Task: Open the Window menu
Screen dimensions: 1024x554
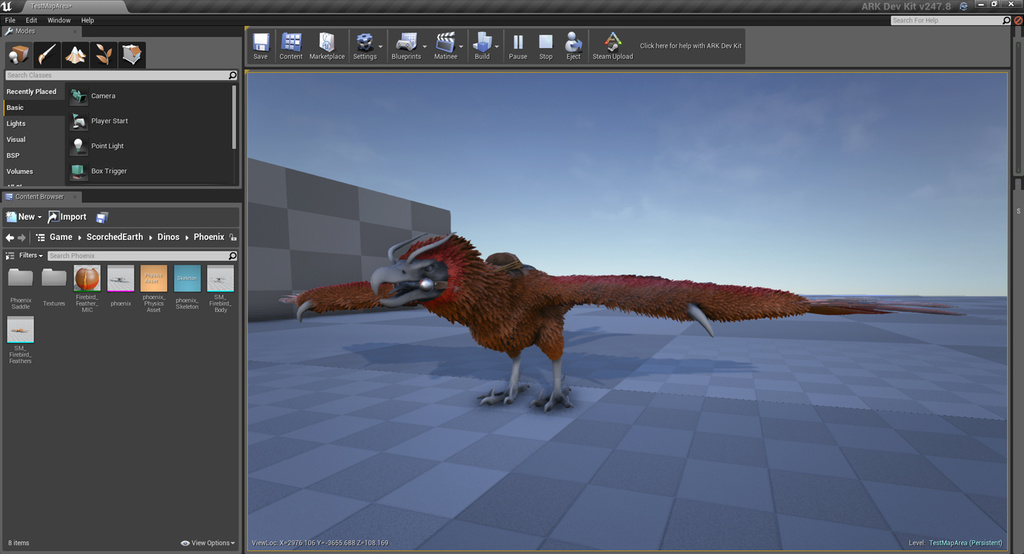Action: (x=59, y=20)
